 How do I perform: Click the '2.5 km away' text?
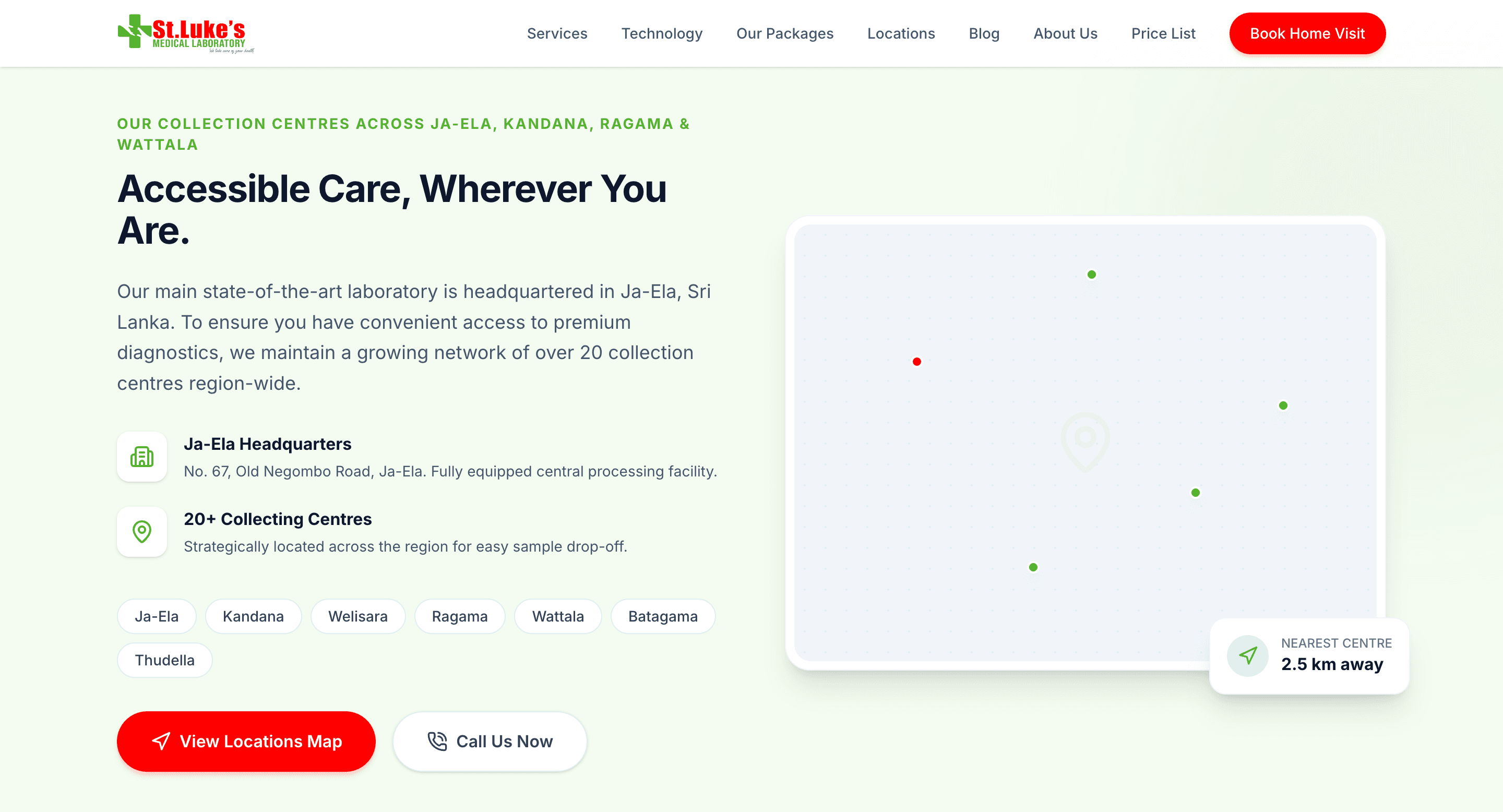[x=1332, y=664]
